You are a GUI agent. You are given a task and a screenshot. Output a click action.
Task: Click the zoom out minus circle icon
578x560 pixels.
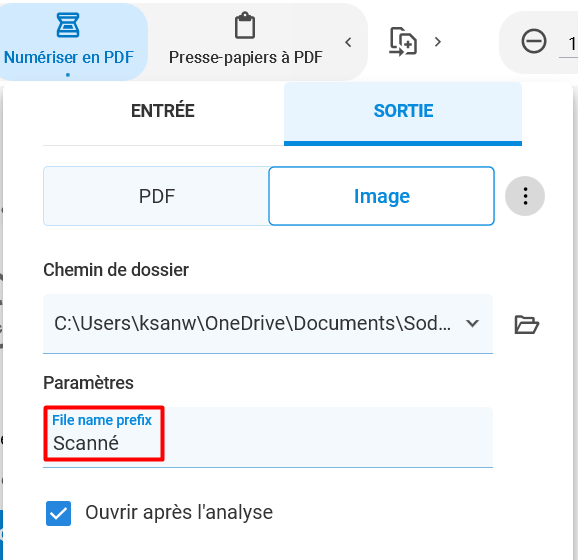point(534,41)
